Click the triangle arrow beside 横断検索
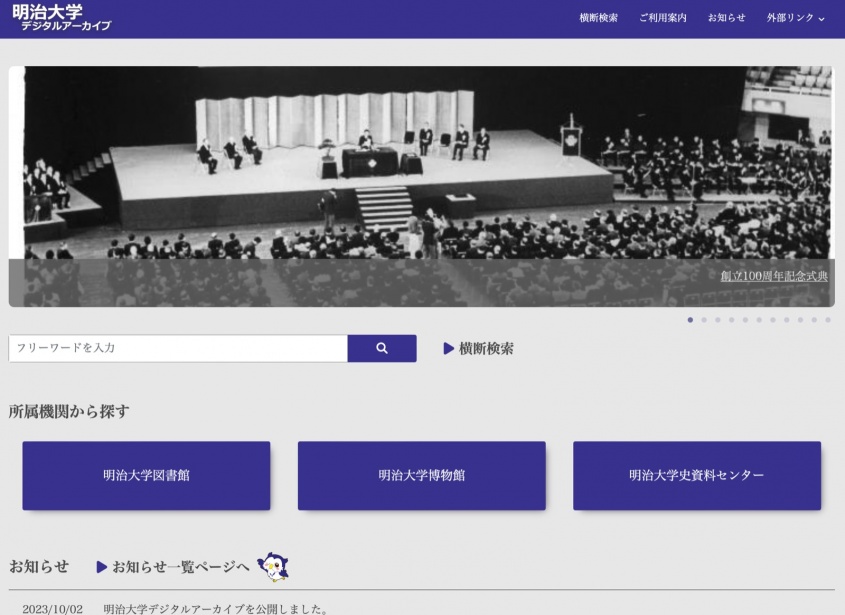 point(448,349)
